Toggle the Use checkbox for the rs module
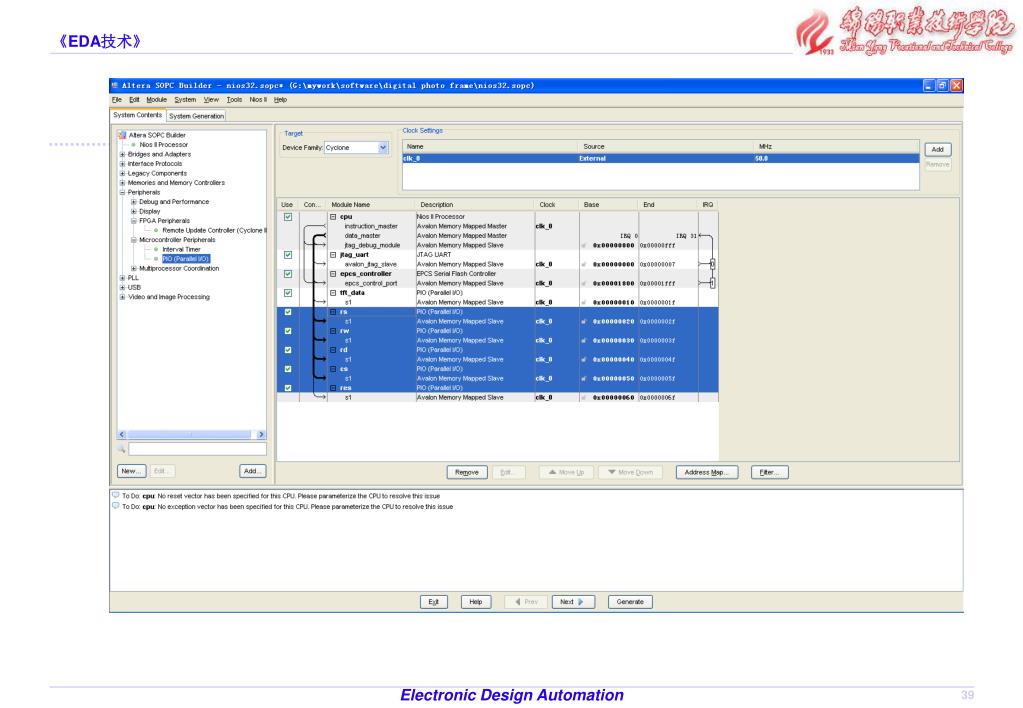This screenshot has width=1023, height=708. pos(288,312)
